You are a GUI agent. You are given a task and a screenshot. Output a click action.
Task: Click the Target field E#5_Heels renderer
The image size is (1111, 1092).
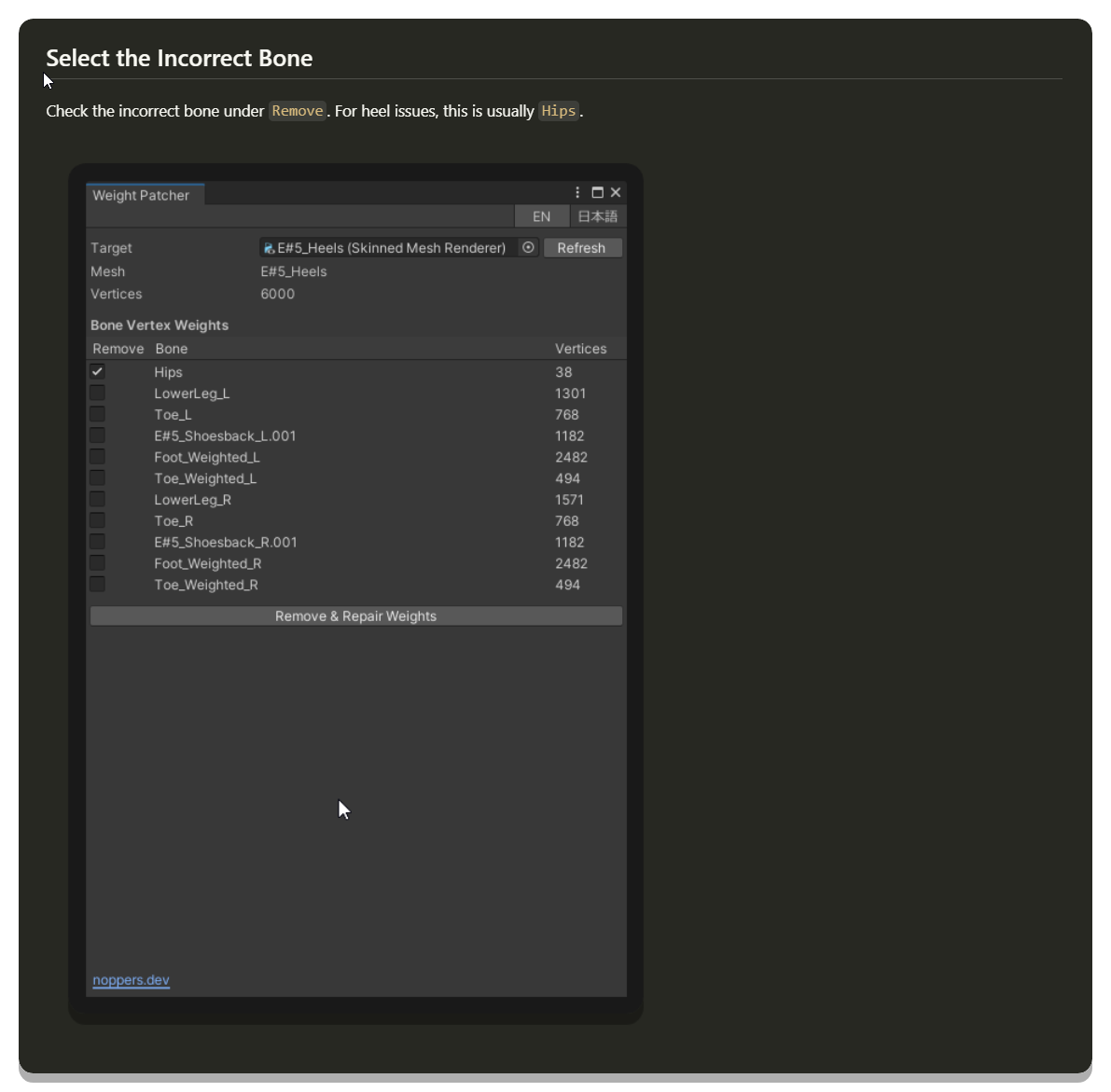pyautogui.click(x=399, y=248)
